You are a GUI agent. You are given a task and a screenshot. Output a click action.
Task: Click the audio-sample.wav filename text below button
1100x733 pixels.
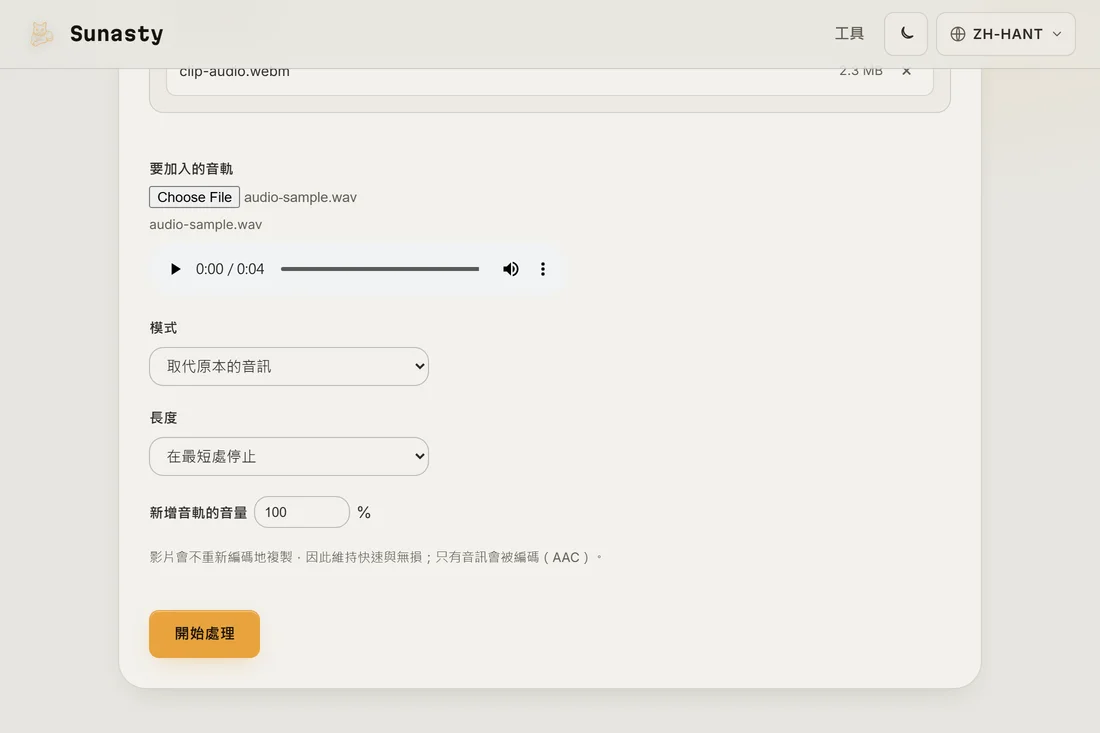tap(206, 224)
